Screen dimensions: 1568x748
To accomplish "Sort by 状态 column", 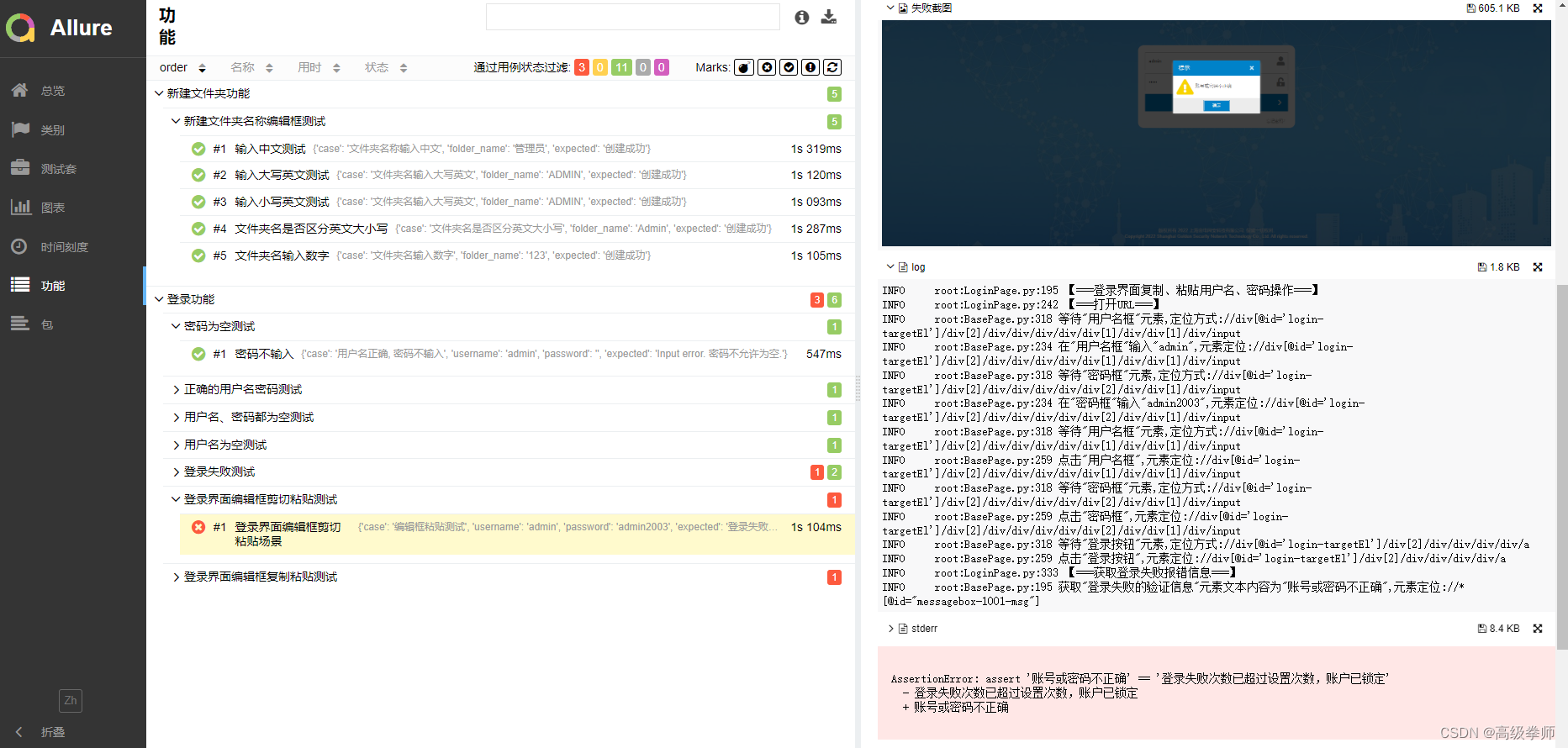I will click(386, 67).
